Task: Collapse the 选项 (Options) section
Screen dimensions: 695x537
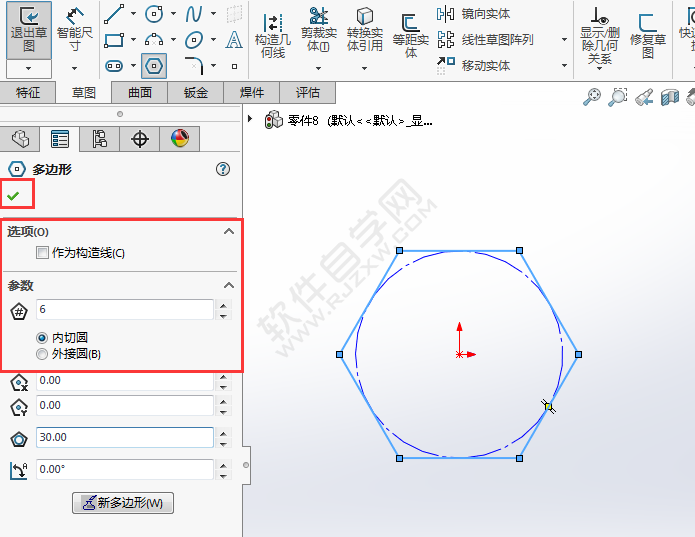Action: [x=229, y=231]
